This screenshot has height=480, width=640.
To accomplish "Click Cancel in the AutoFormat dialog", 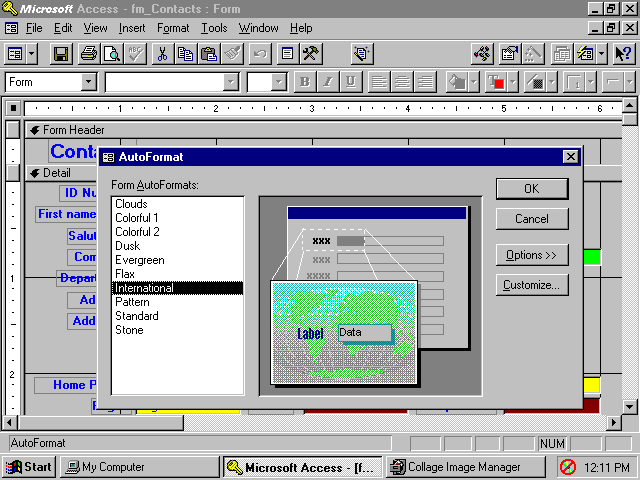I will (x=532, y=219).
